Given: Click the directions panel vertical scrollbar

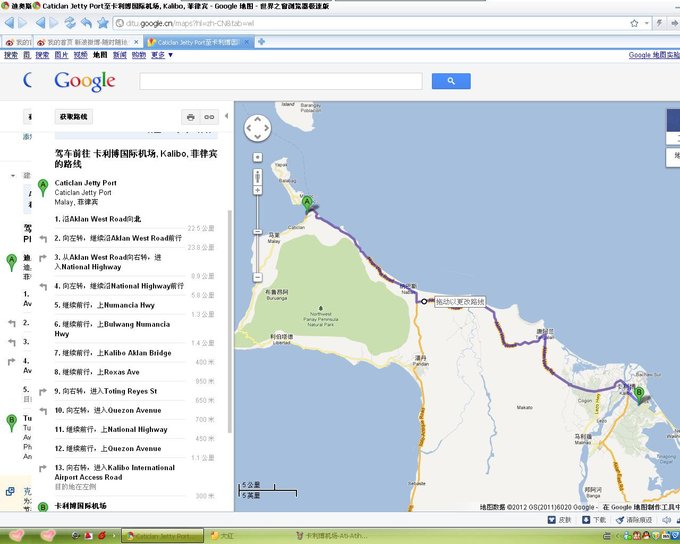Looking at the screenshot, I should (230, 321).
